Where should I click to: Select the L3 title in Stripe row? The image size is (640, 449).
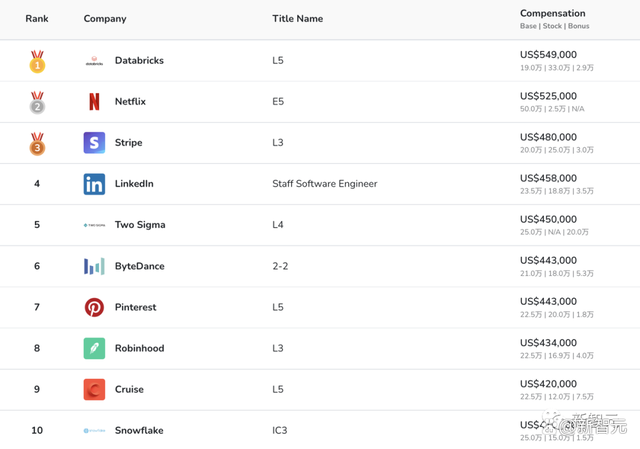coord(278,143)
